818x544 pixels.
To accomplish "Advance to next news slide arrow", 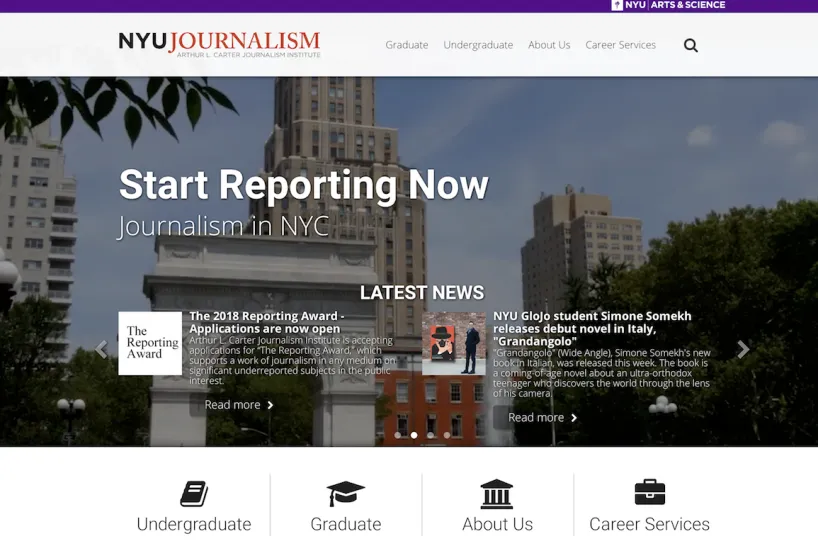I will [x=743, y=349].
